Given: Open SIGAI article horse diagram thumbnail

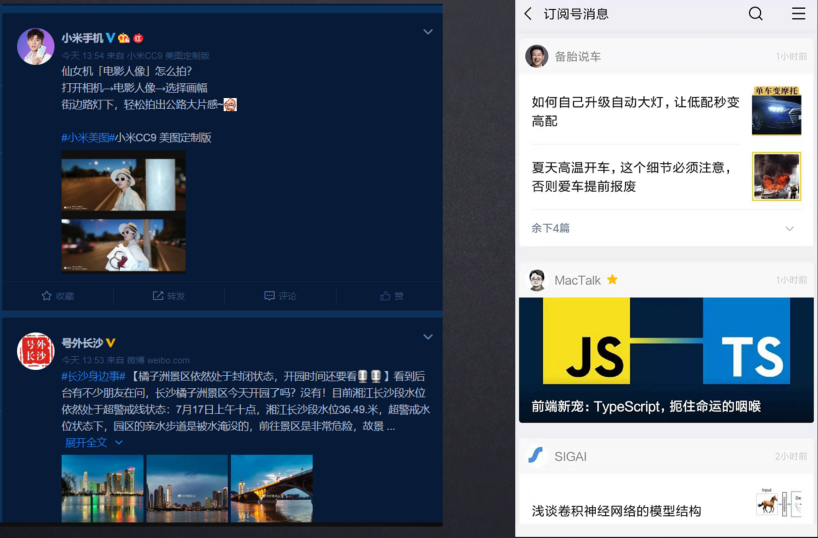Looking at the screenshot, I should (x=778, y=503).
